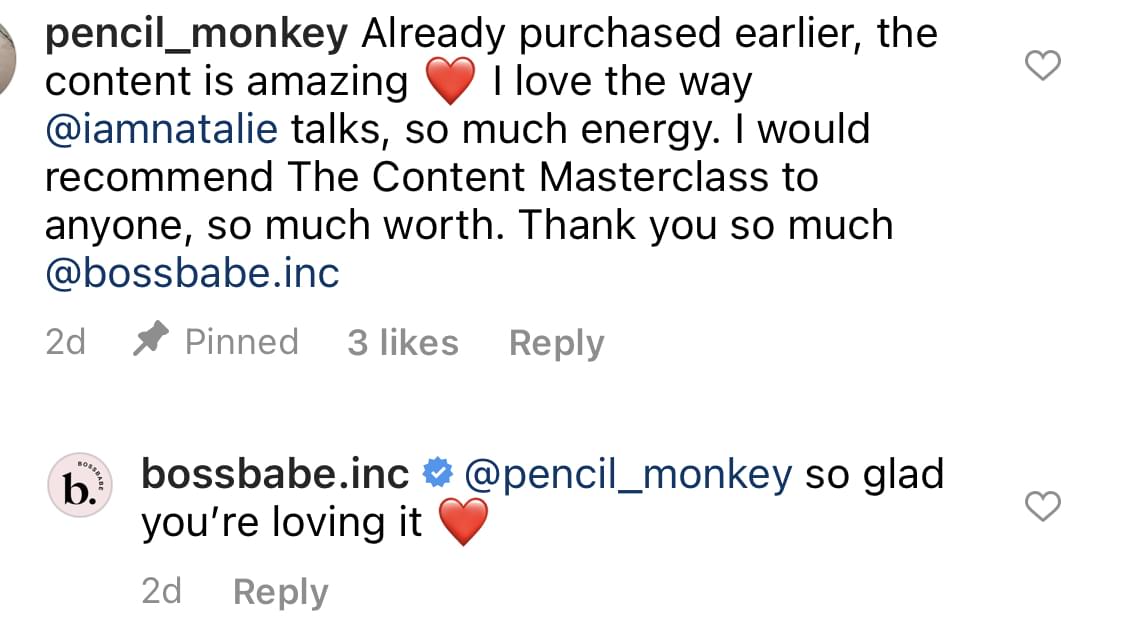This screenshot has height=642, width=1127.
Task: Open the @bossbabe.inc mention in the pinned comment
Action: 193,273
